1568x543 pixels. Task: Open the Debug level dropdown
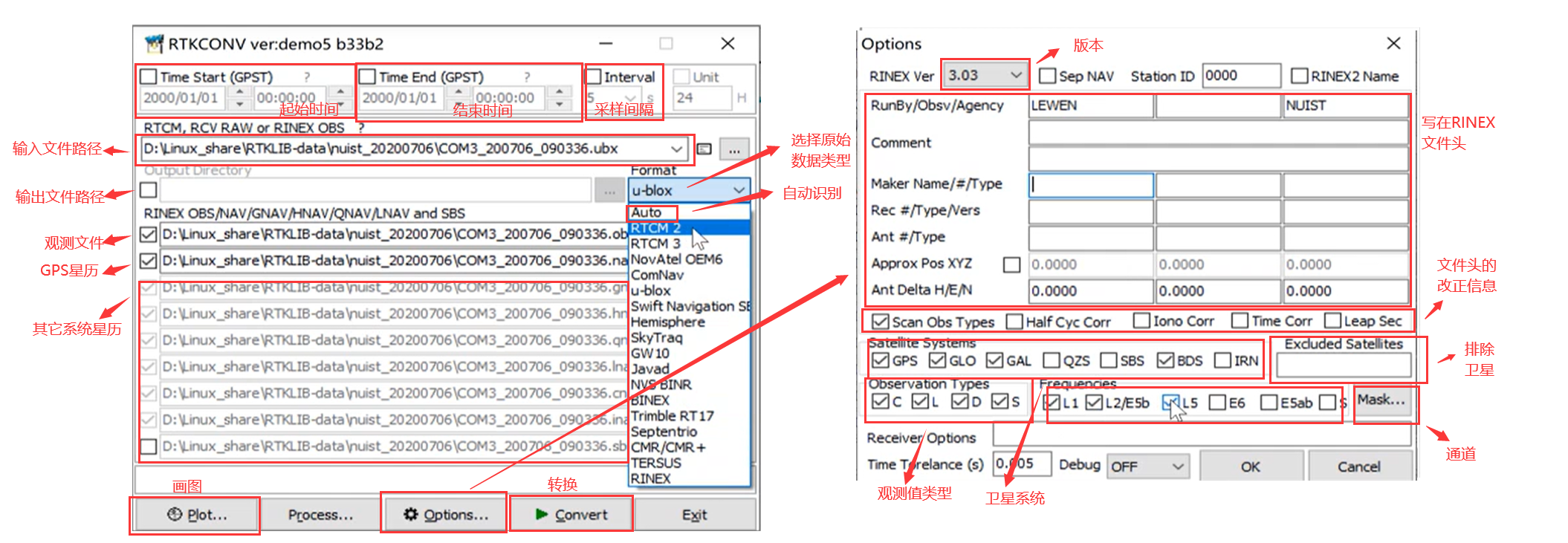point(1147,466)
